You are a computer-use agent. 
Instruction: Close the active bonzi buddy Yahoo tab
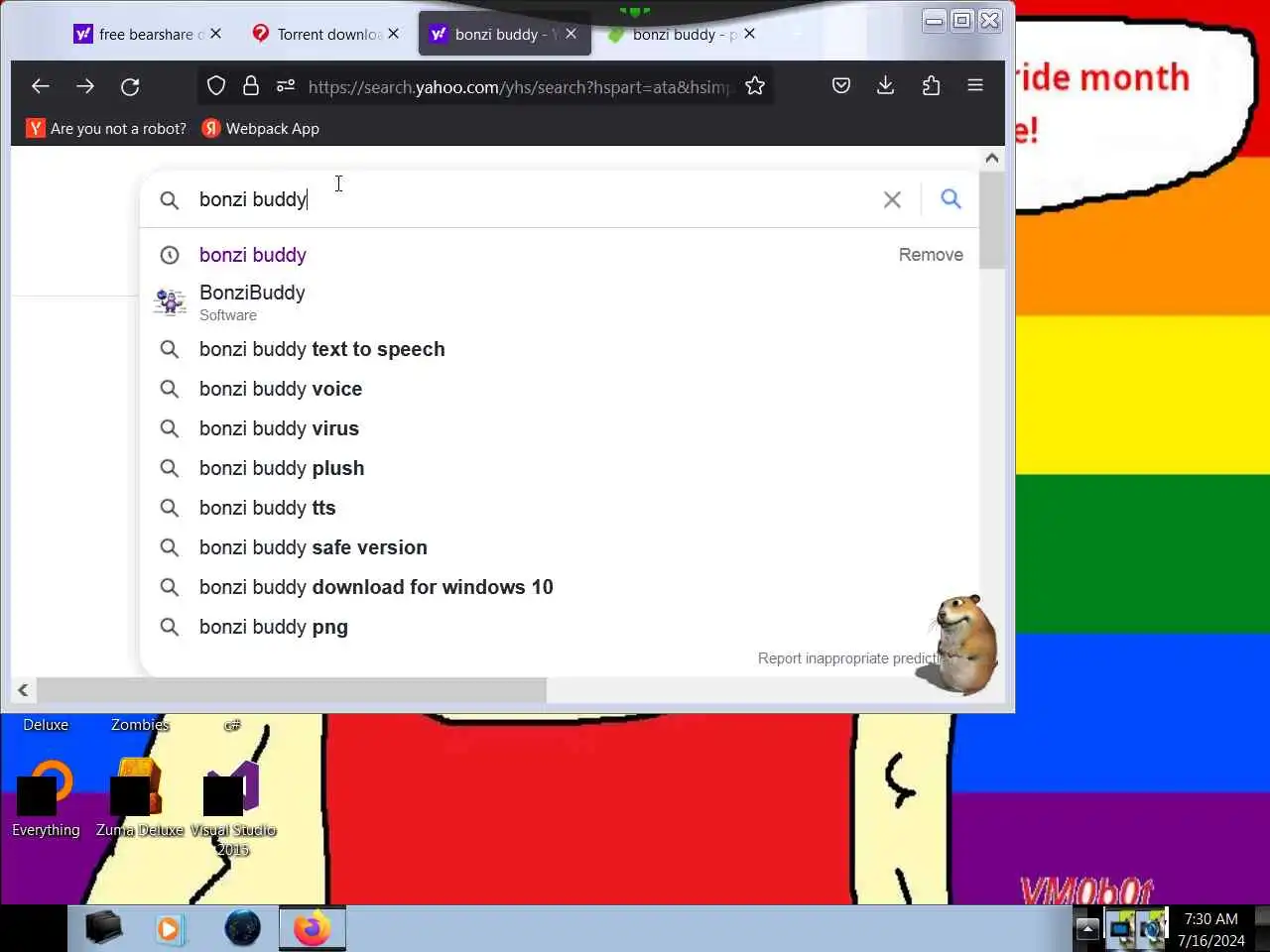click(571, 34)
